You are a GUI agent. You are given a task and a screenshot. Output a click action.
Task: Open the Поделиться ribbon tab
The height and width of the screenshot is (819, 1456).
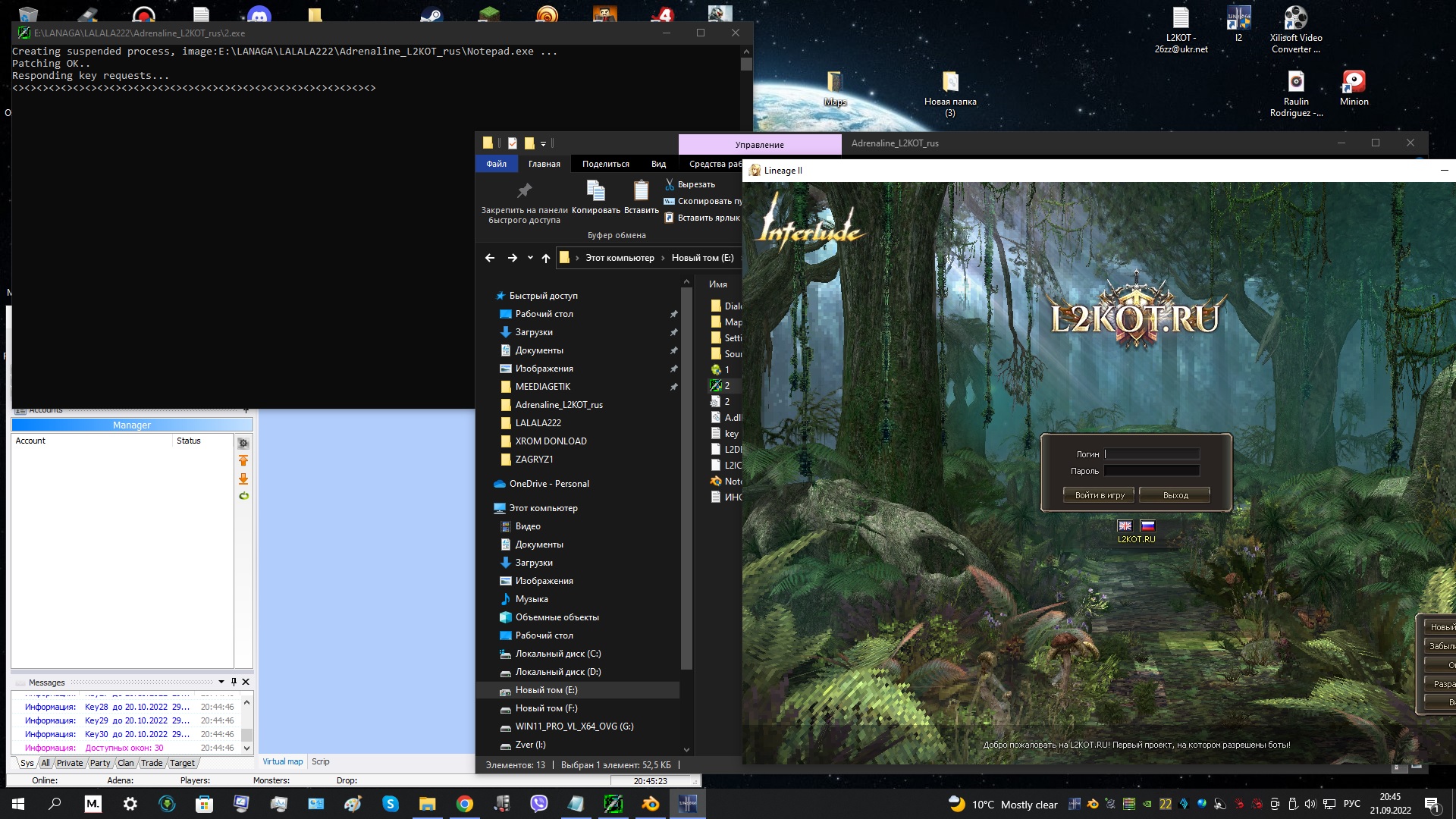pos(606,164)
